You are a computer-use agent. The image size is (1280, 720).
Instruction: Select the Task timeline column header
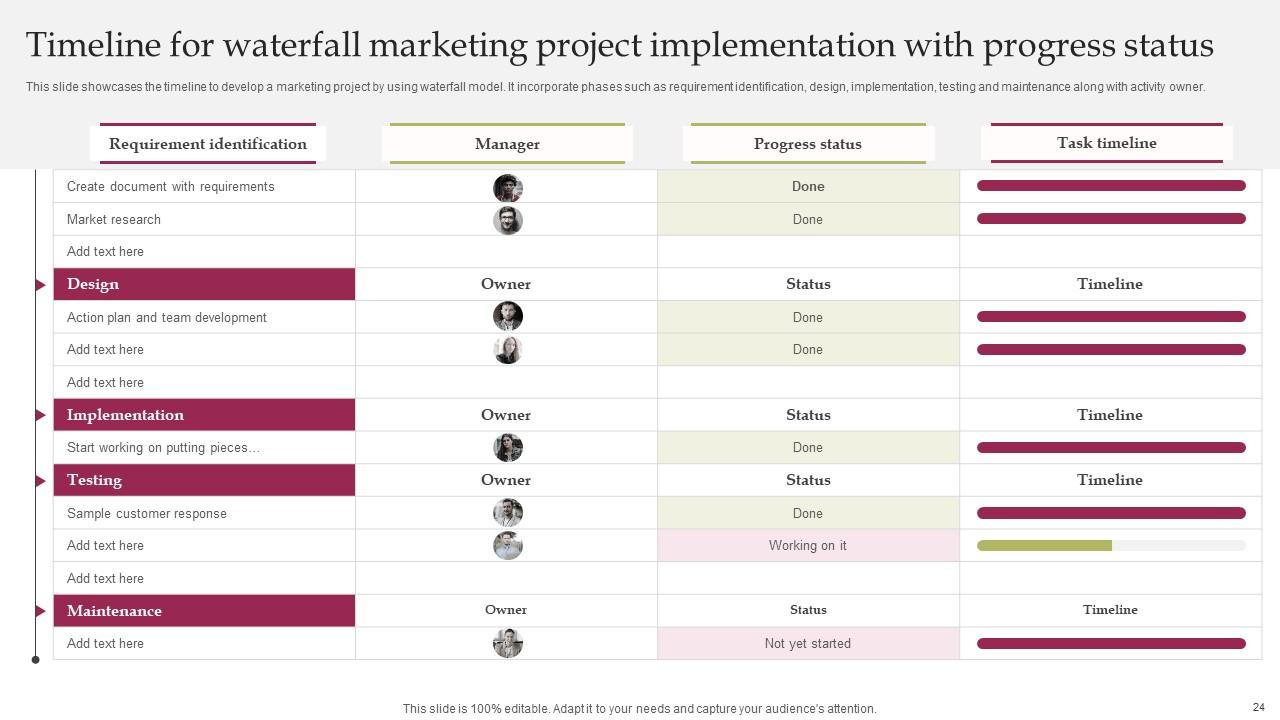[x=1106, y=143]
